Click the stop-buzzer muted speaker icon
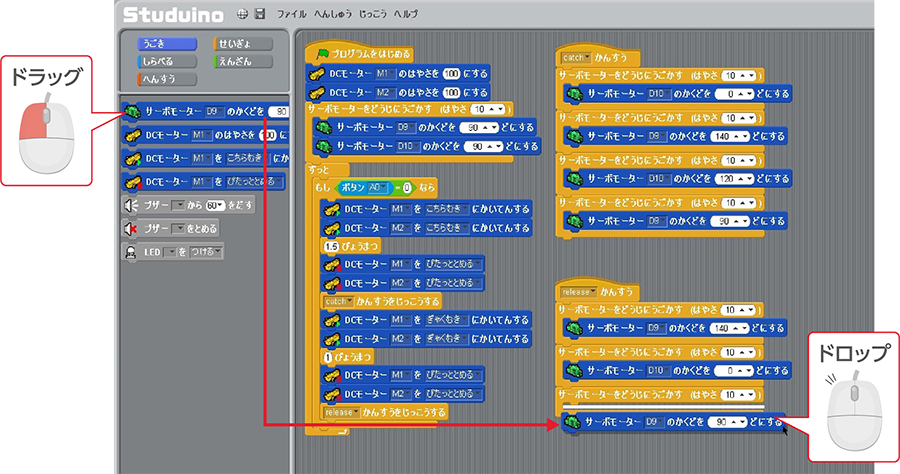The image size is (900, 474). pos(130,228)
